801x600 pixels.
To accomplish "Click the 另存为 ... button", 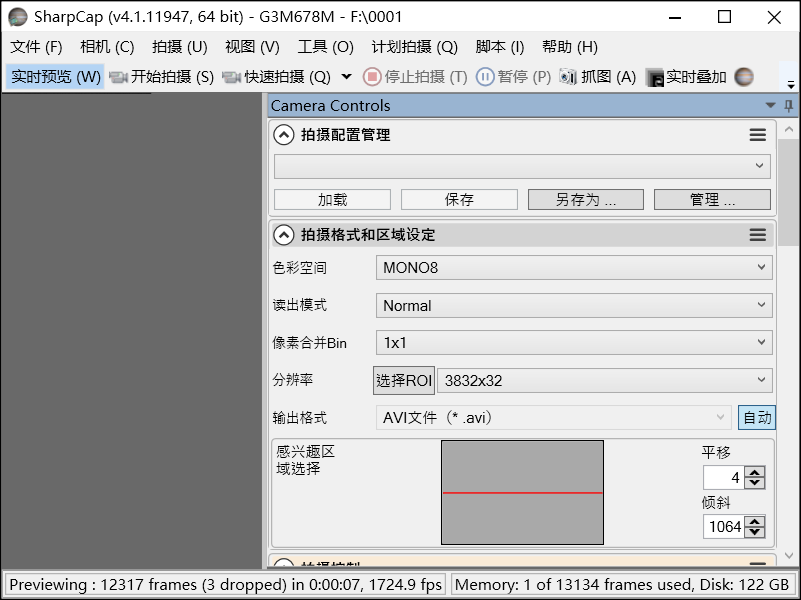I will point(586,200).
